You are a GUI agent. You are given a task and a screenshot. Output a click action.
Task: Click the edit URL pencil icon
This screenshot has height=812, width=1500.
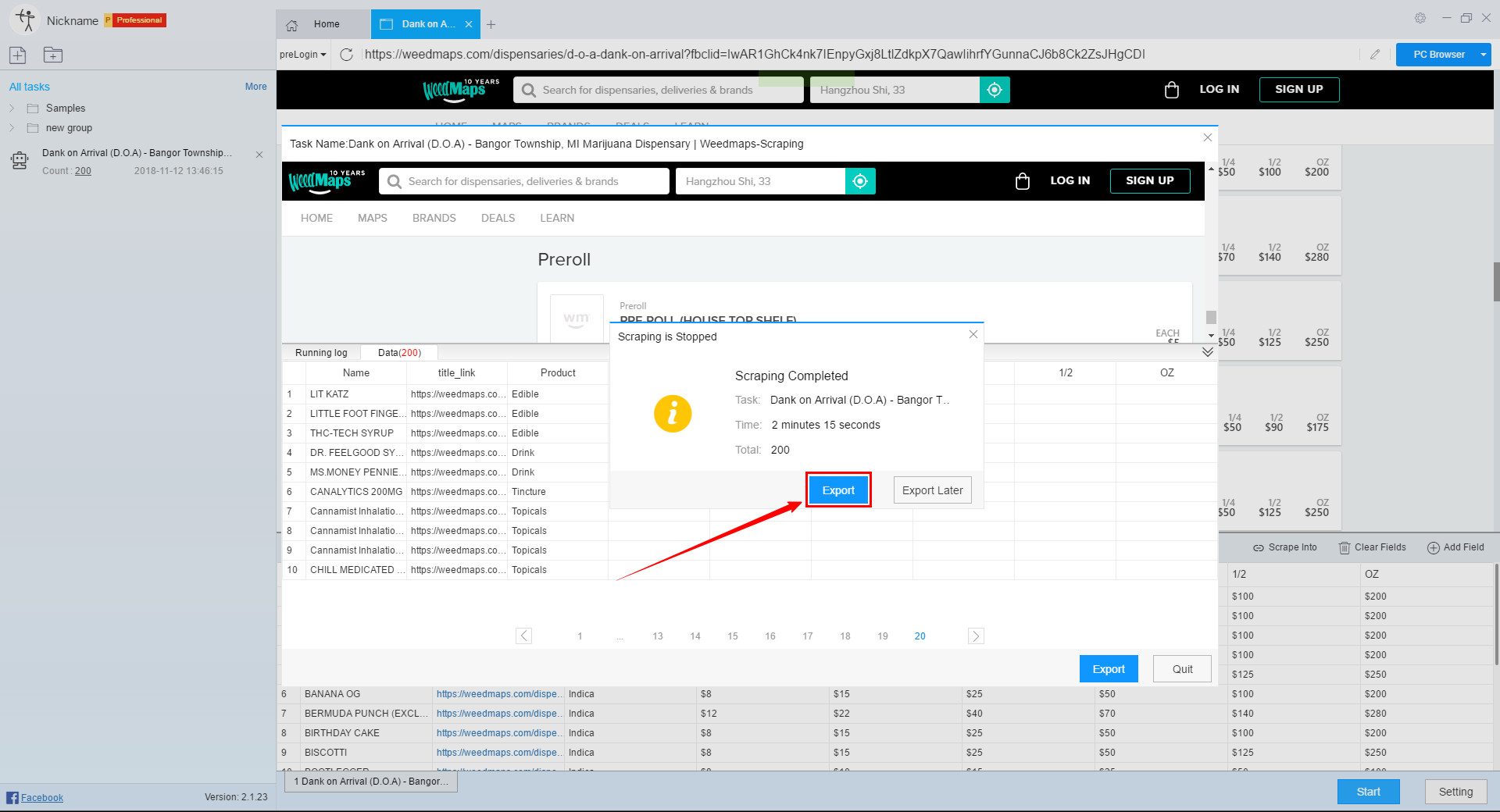pyautogui.click(x=1375, y=55)
